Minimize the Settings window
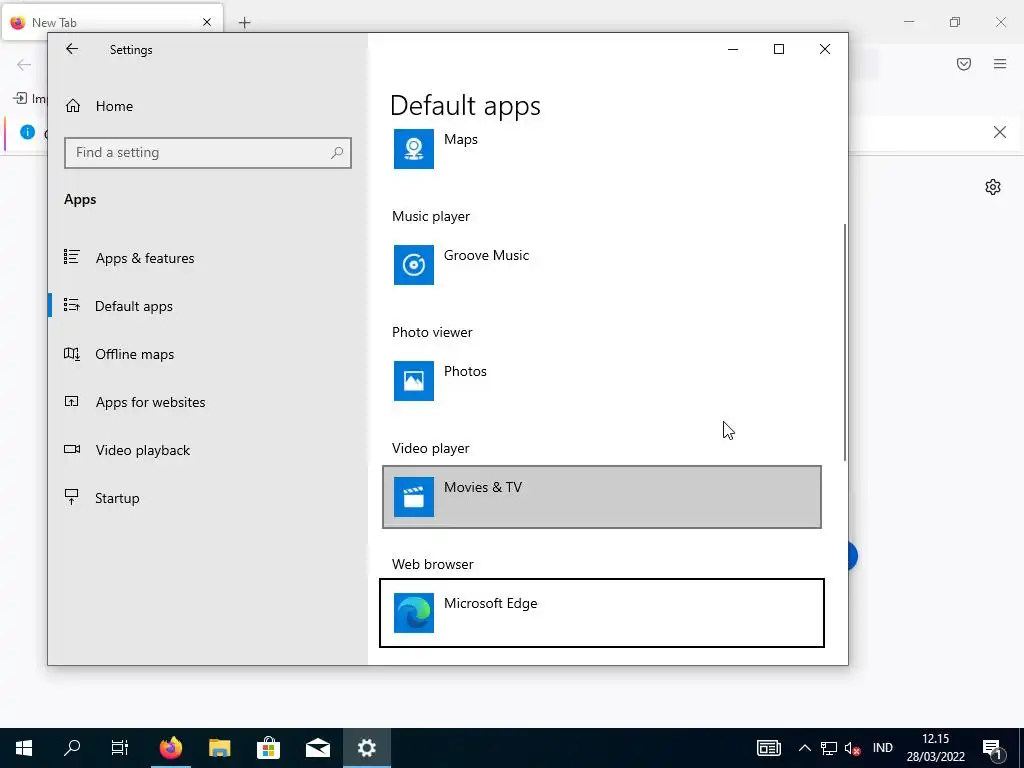The image size is (1024, 768). point(733,49)
